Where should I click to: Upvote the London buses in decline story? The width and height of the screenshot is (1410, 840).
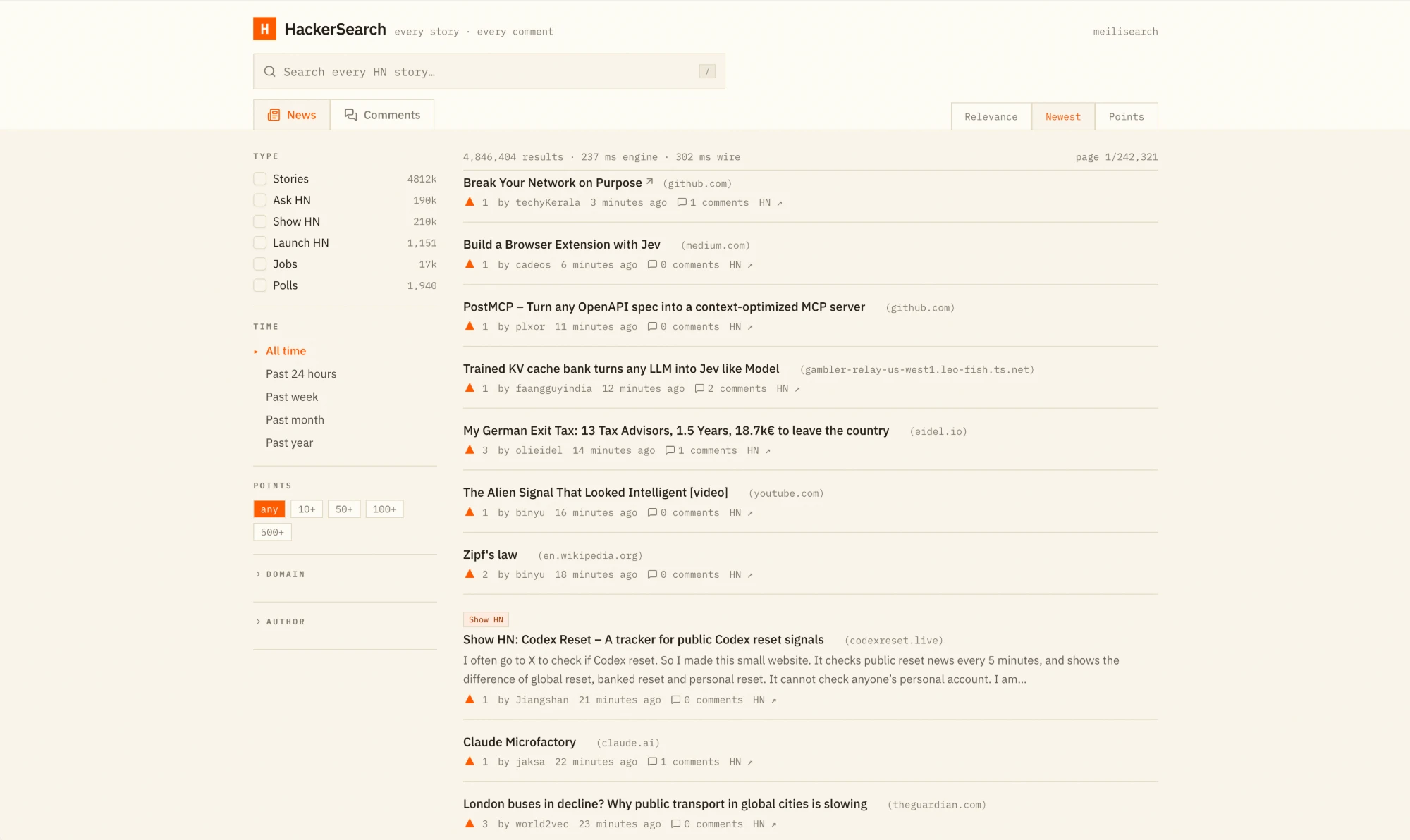click(x=470, y=824)
